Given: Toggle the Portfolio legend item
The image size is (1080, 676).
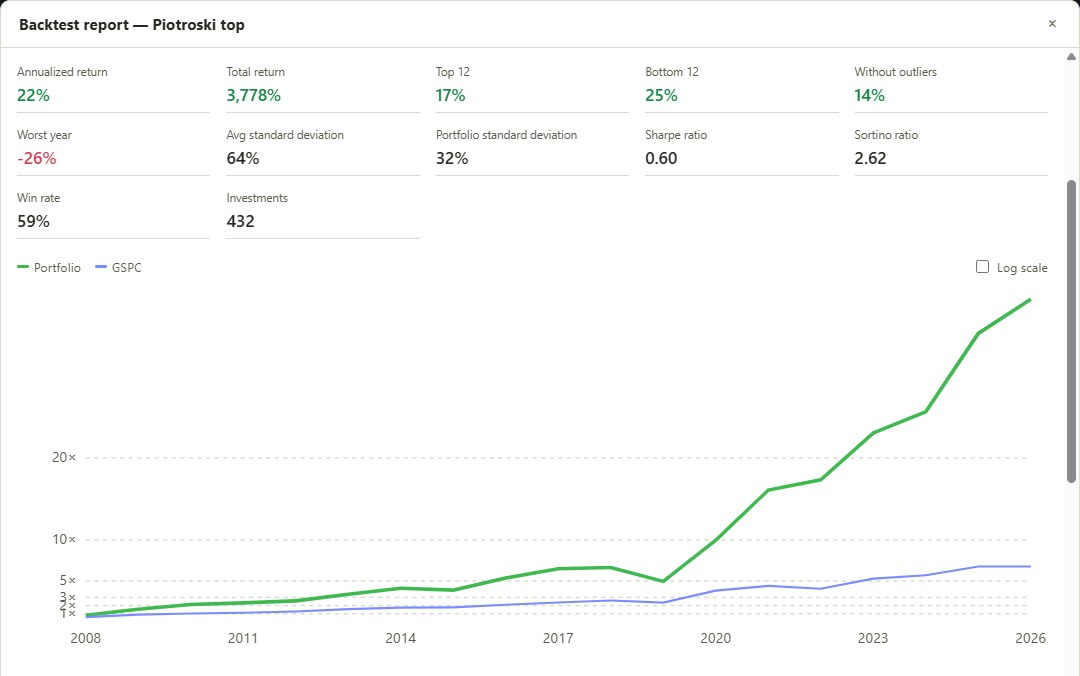Looking at the screenshot, I should click(x=49, y=267).
